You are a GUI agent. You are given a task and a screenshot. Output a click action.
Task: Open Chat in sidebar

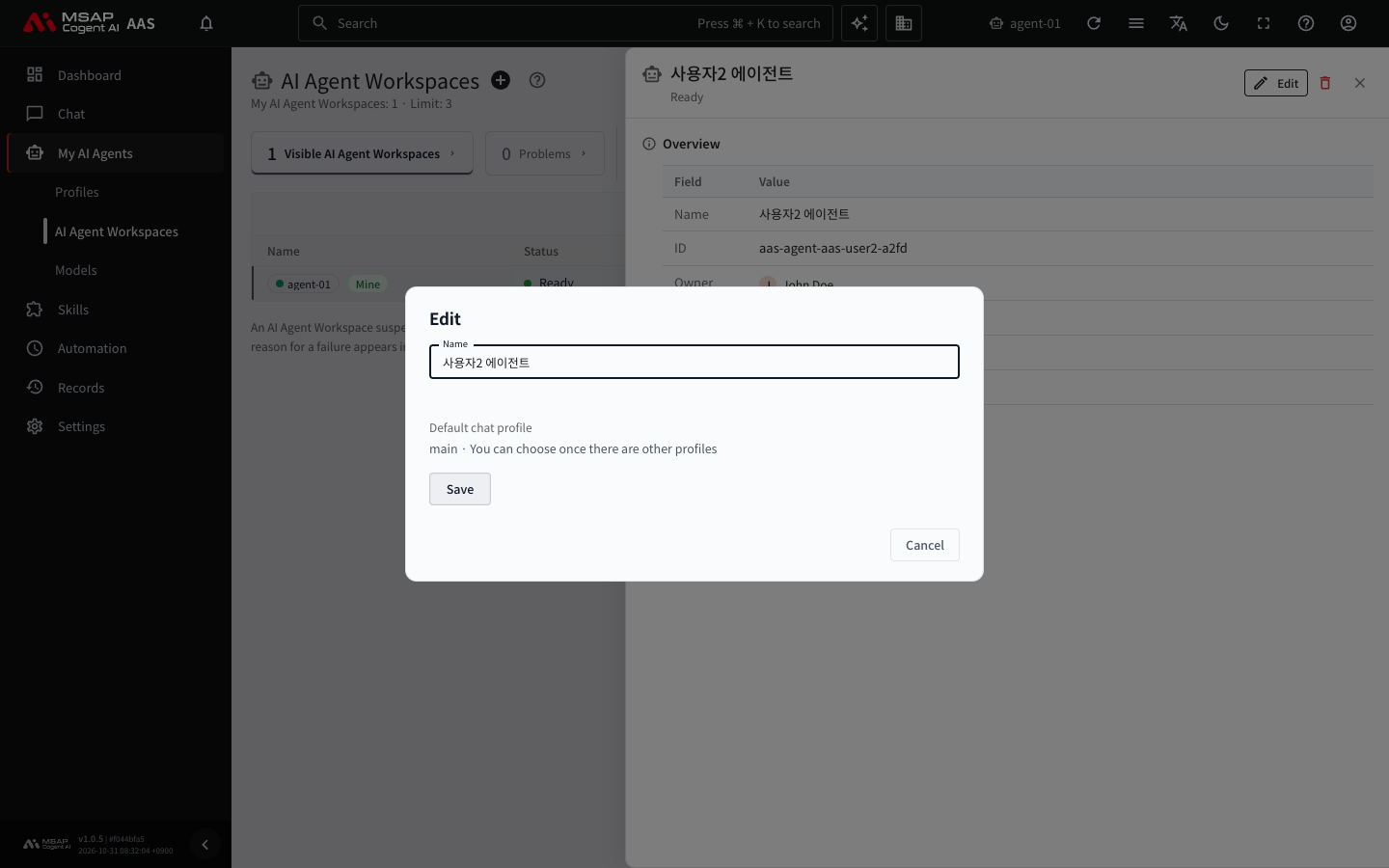coord(116,114)
